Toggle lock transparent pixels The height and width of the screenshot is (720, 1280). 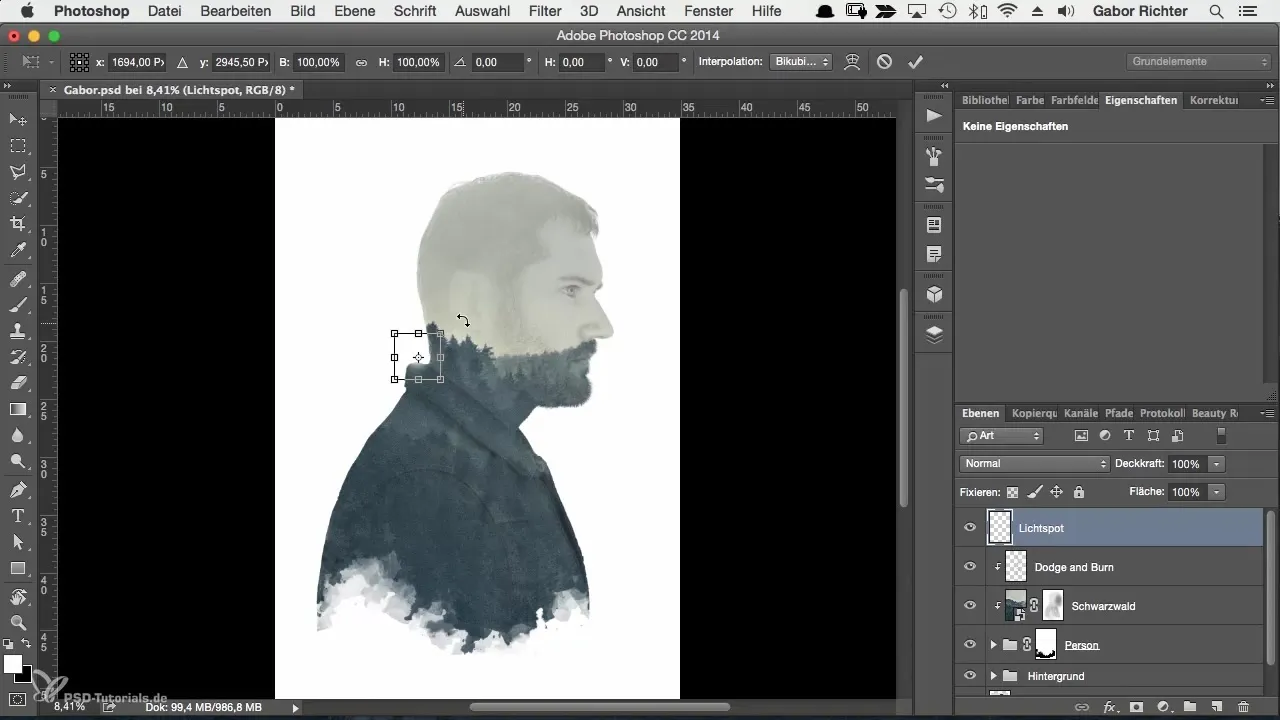tap(1012, 492)
